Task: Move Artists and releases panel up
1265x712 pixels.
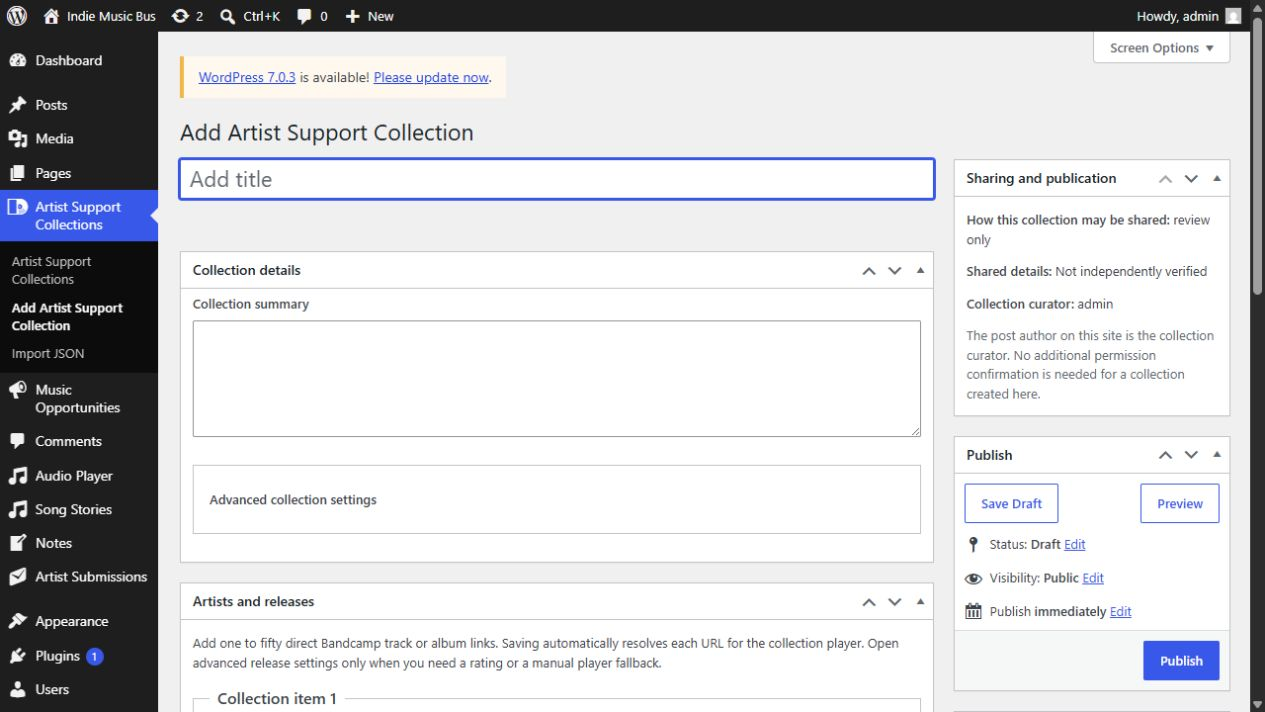Action: tap(869, 602)
